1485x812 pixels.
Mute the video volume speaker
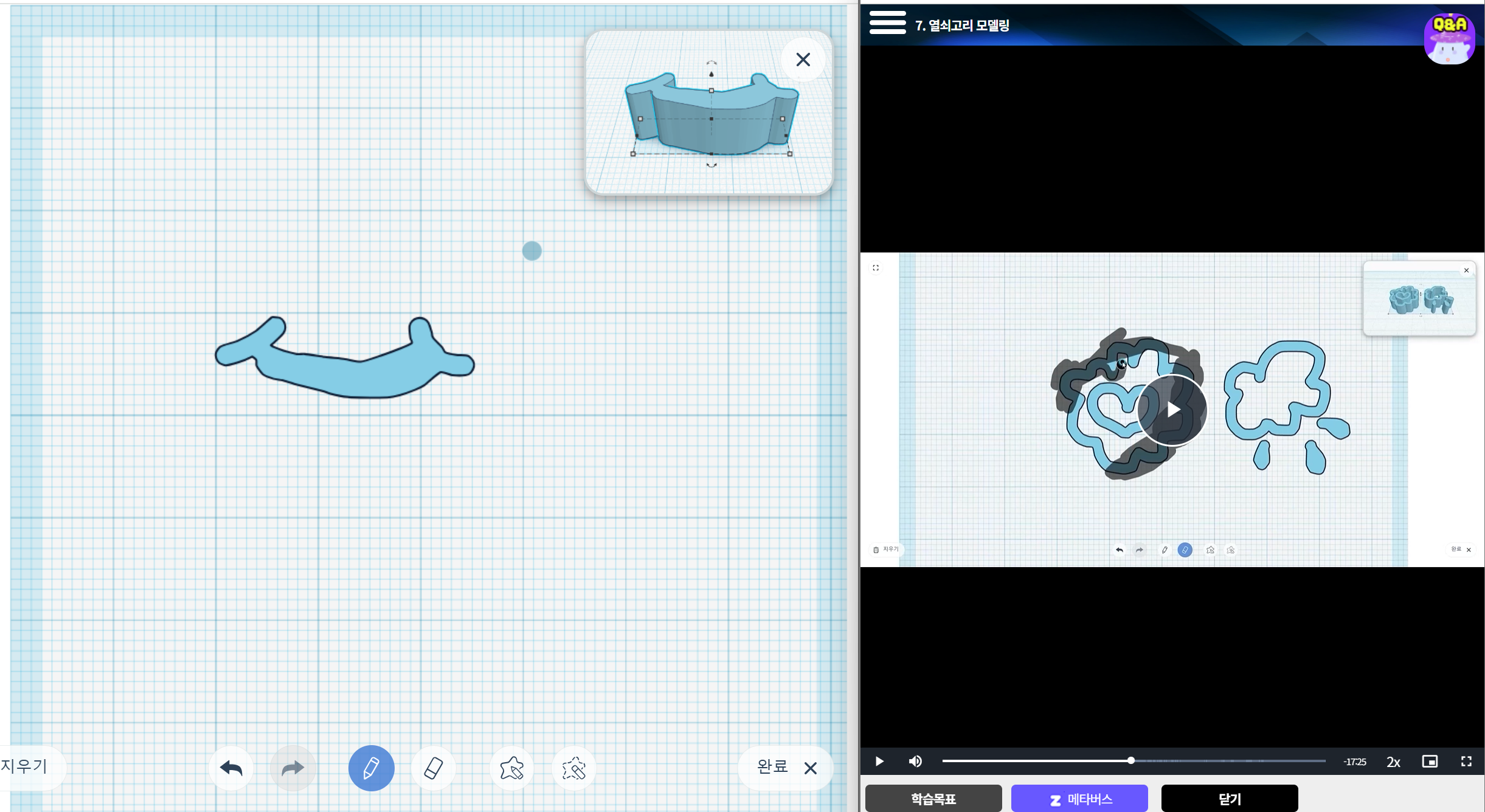[x=915, y=761]
